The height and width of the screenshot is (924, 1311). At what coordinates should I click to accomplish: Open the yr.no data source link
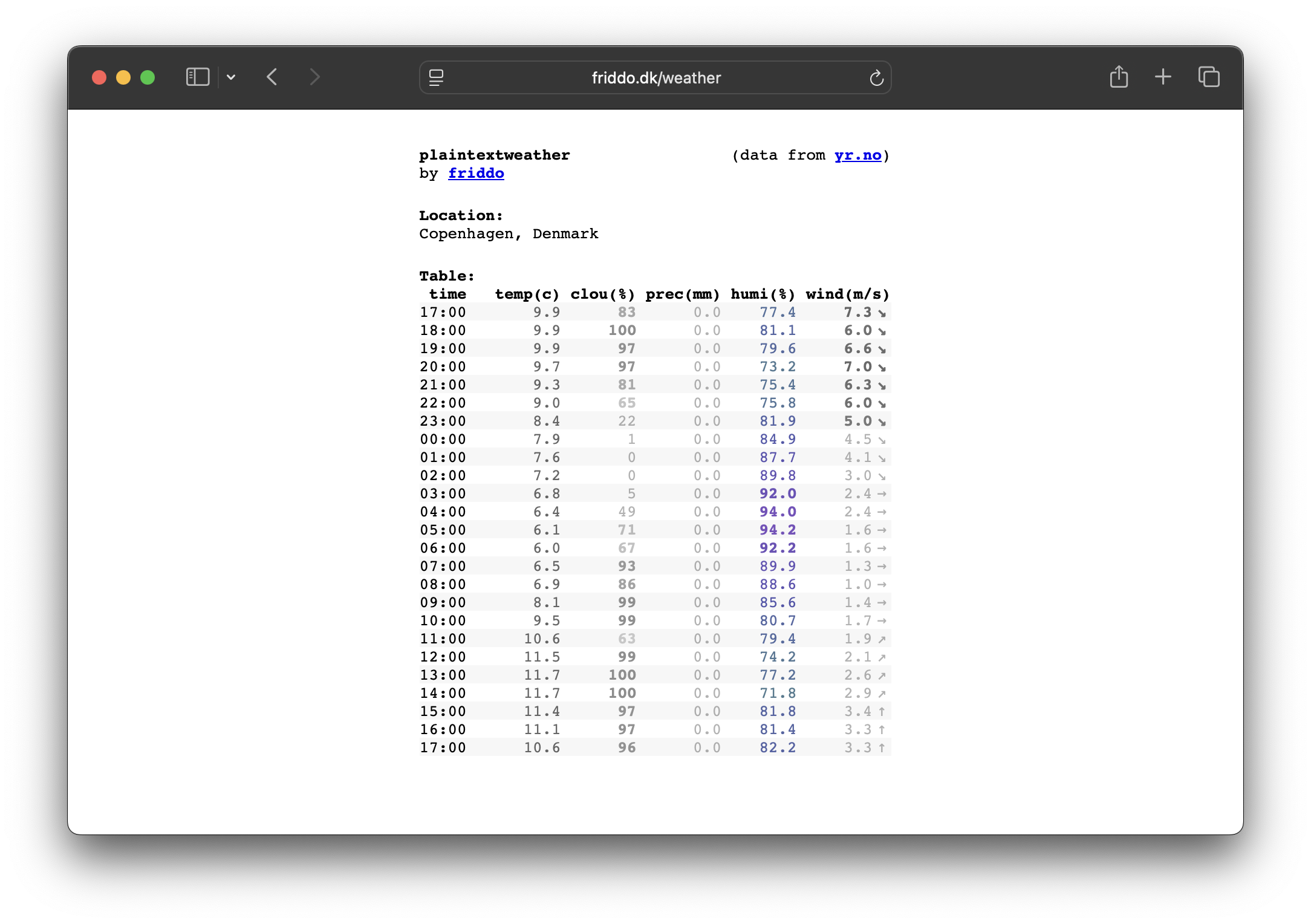[x=857, y=155]
